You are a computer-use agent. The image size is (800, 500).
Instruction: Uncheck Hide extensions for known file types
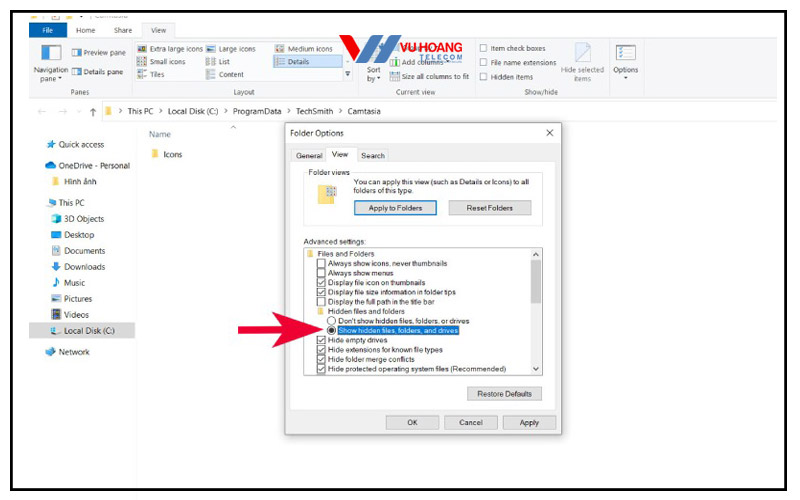321,350
